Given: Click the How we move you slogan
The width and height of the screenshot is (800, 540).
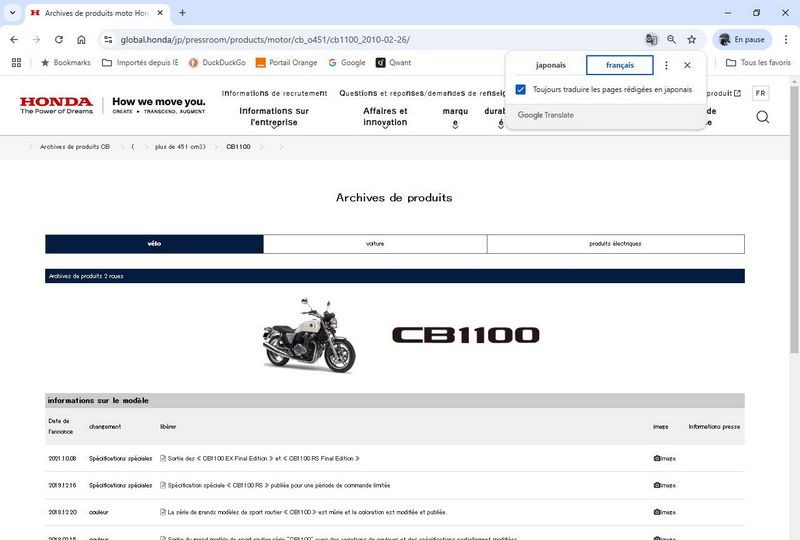Looking at the screenshot, I should point(159,105).
